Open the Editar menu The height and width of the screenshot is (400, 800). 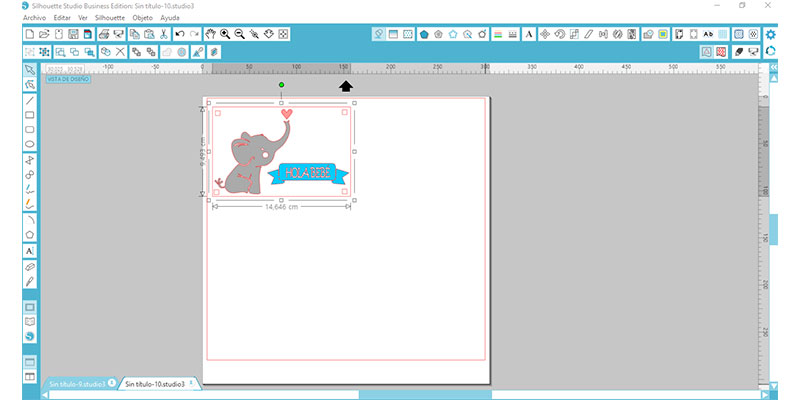62,18
